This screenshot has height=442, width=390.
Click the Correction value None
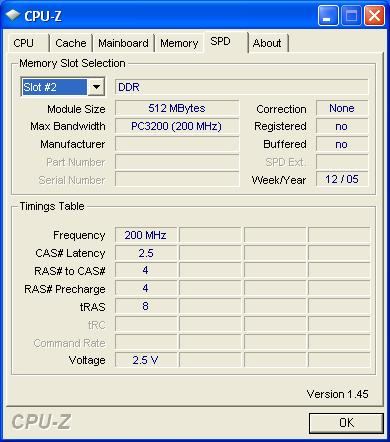tap(342, 108)
